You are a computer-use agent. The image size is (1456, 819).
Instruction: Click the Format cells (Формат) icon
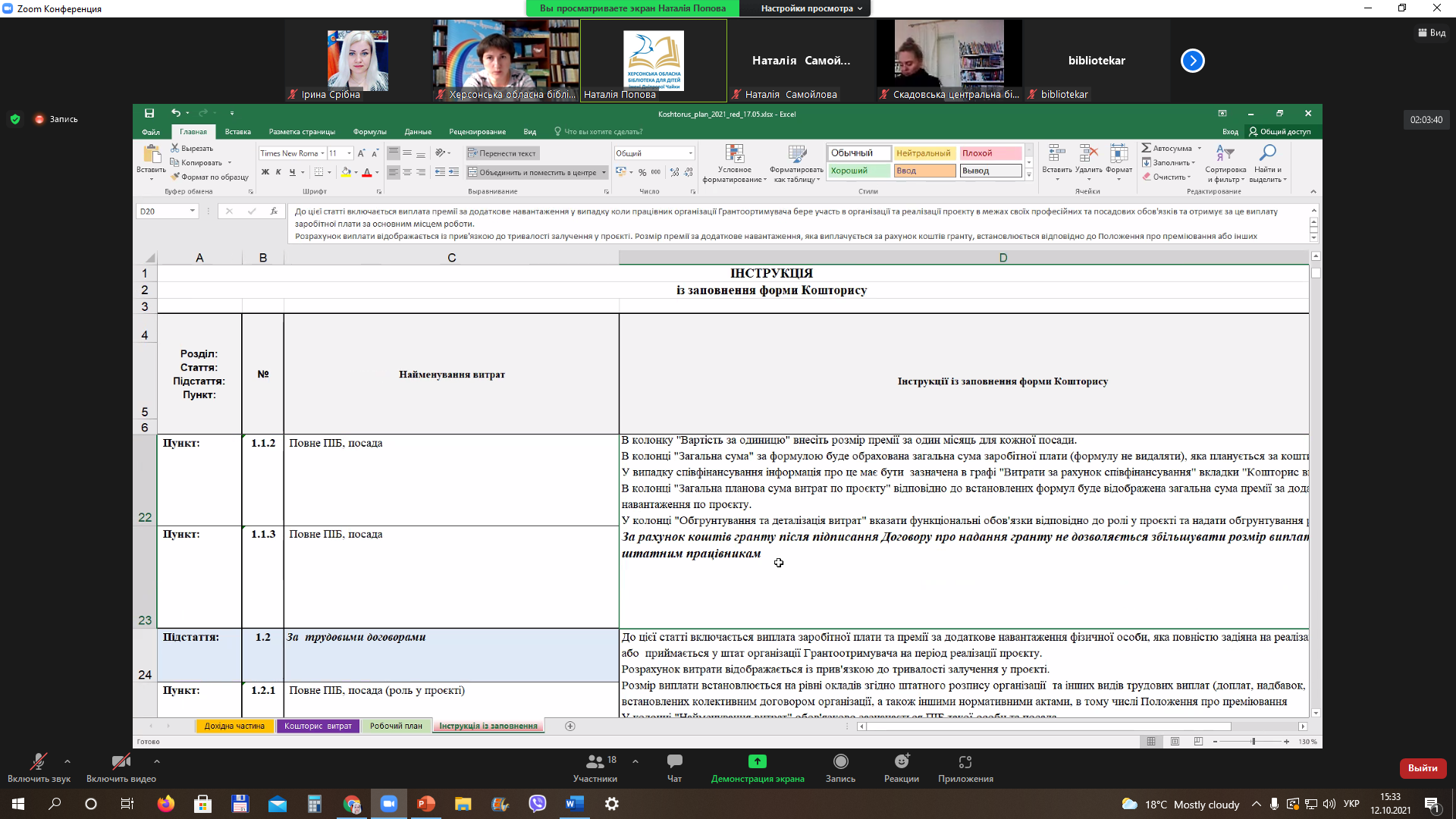(x=1119, y=153)
